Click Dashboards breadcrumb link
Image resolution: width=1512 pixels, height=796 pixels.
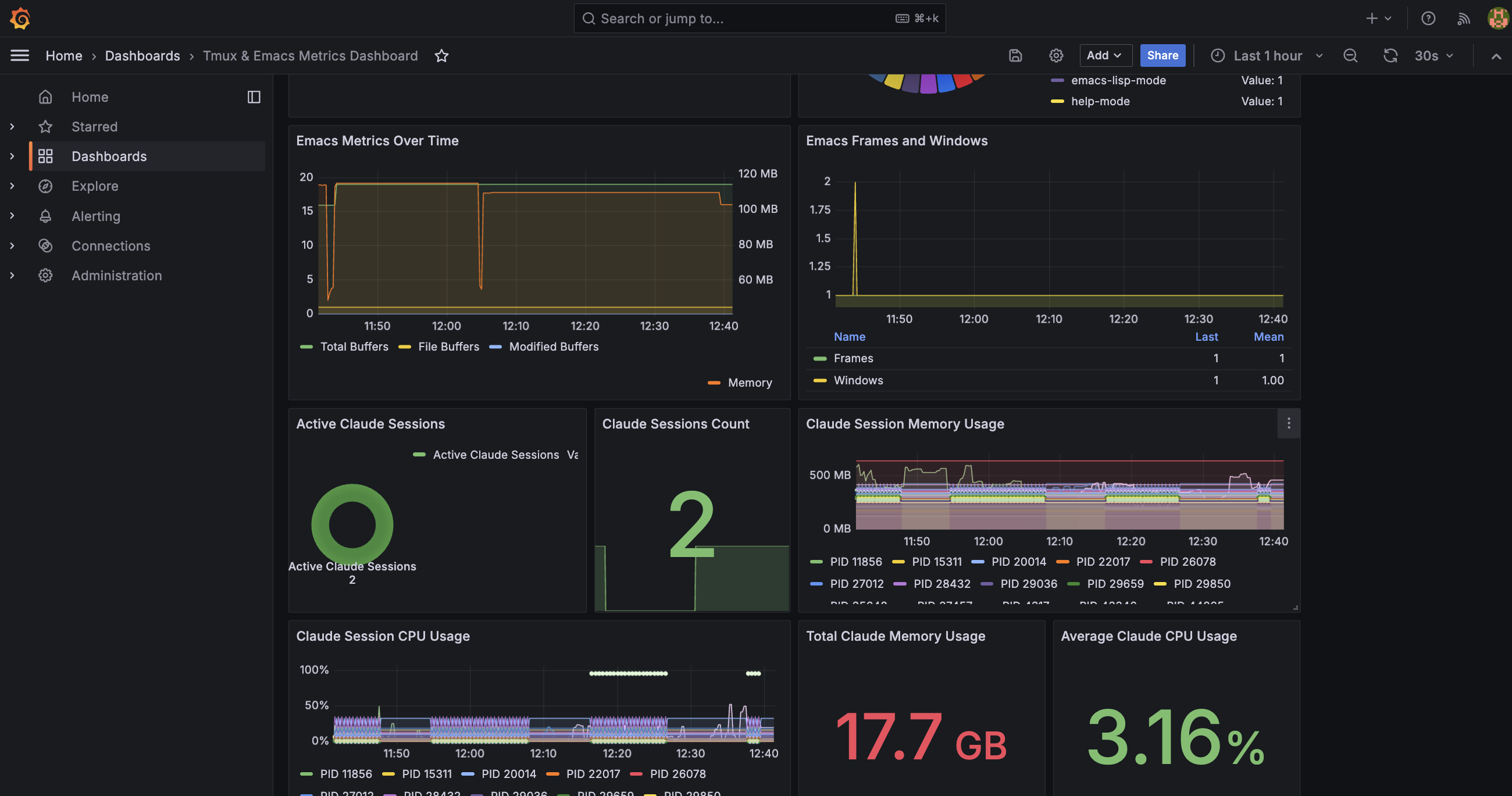[142, 56]
